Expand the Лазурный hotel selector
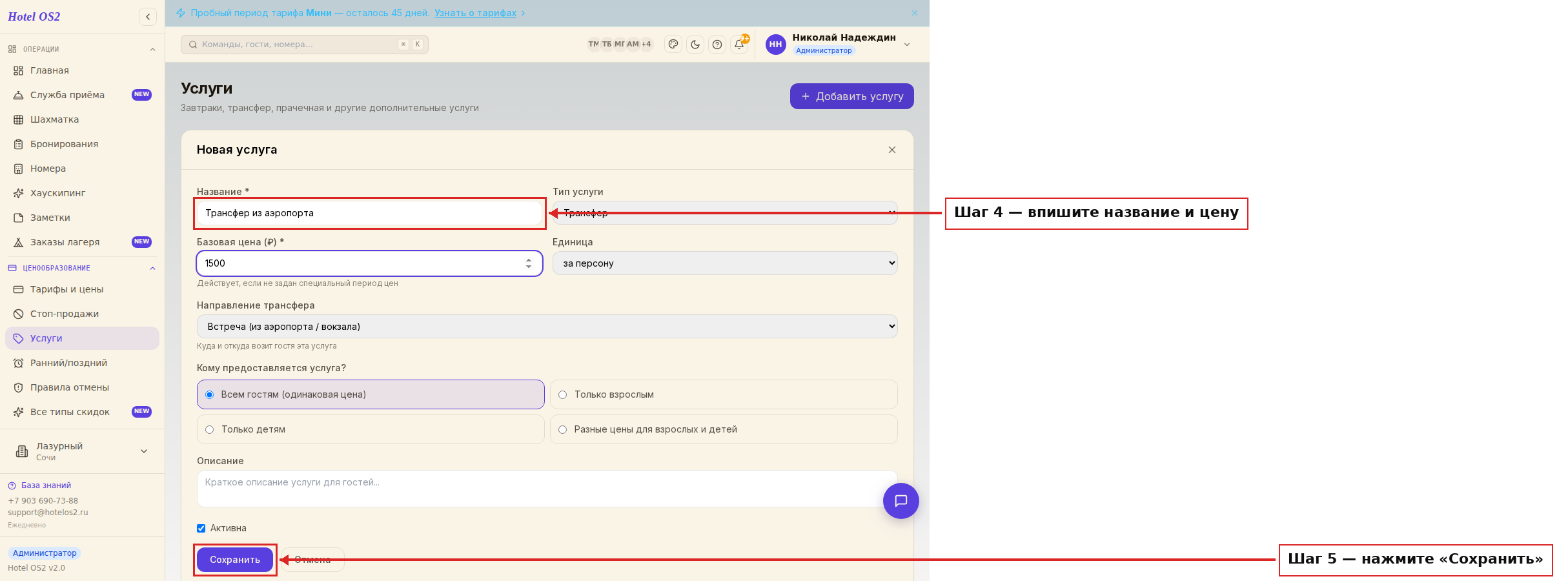This screenshot has width=1568, height=581. [x=82, y=451]
